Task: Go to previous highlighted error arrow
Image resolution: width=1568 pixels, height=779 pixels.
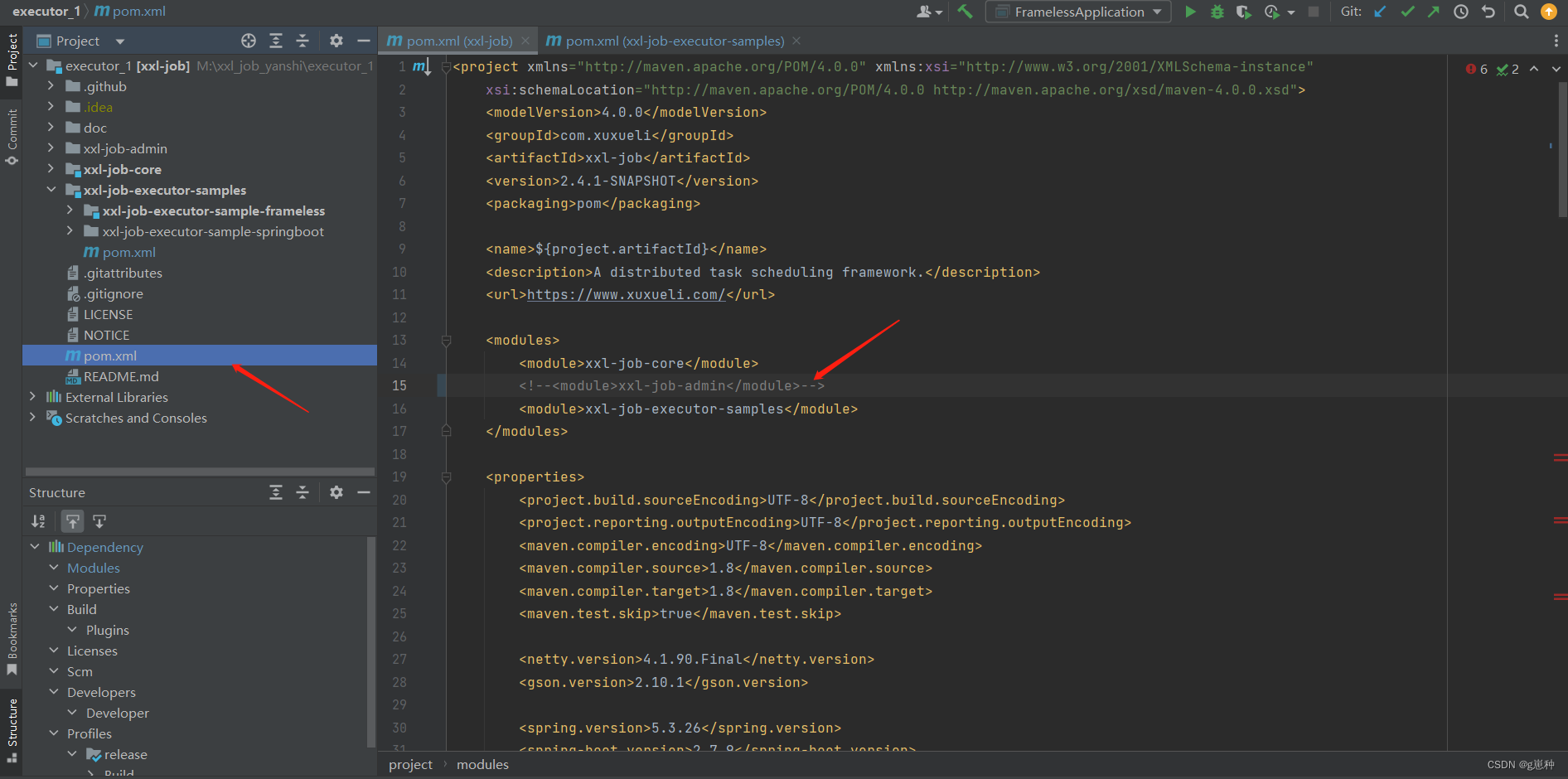Action: [x=1534, y=69]
